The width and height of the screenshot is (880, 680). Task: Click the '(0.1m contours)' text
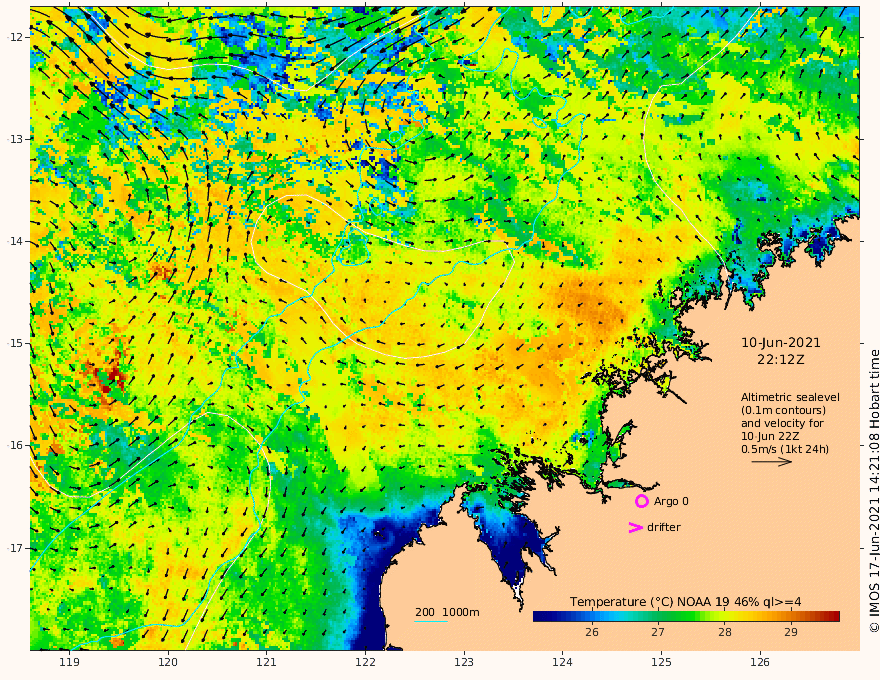783,410
